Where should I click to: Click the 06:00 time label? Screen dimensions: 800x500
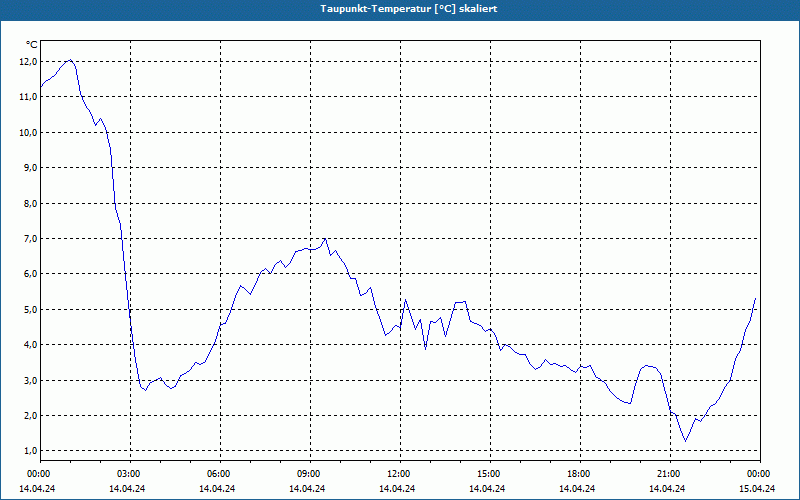(217, 474)
